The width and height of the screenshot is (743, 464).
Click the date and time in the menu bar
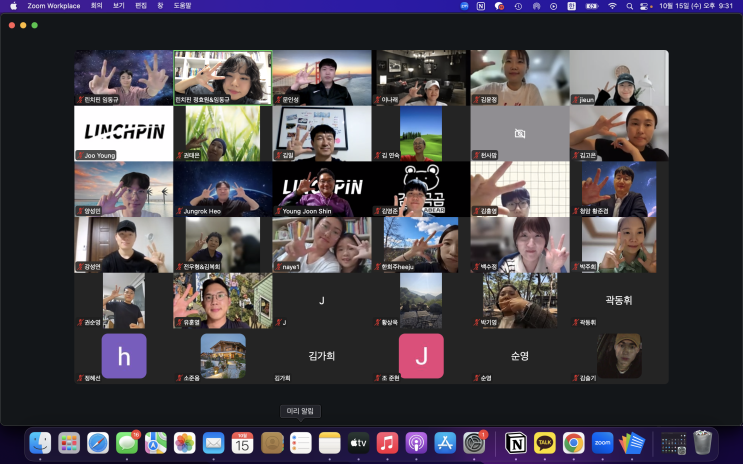tap(698, 6)
